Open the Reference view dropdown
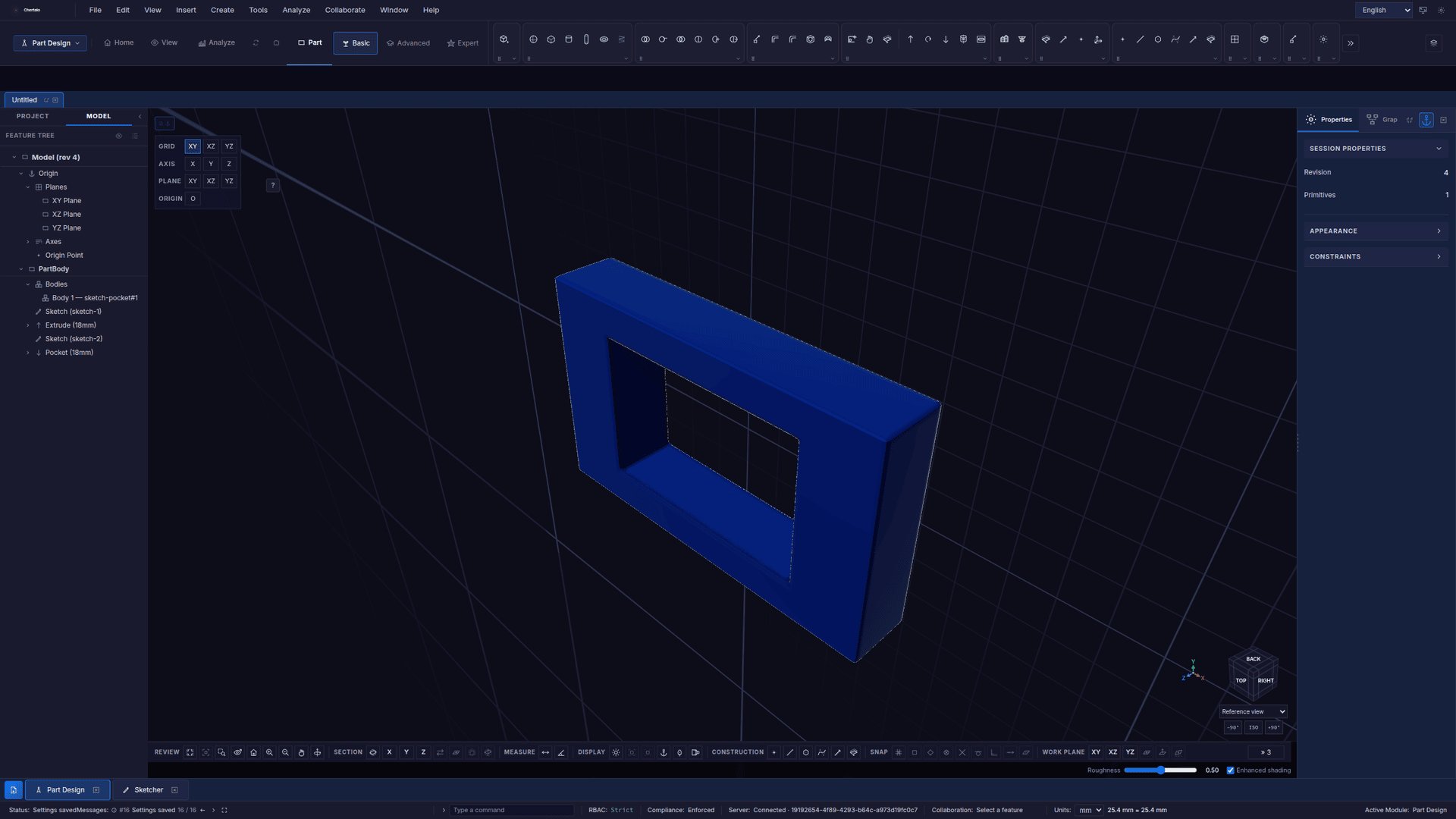This screenshot has width=1456, height=819. 1253,712
